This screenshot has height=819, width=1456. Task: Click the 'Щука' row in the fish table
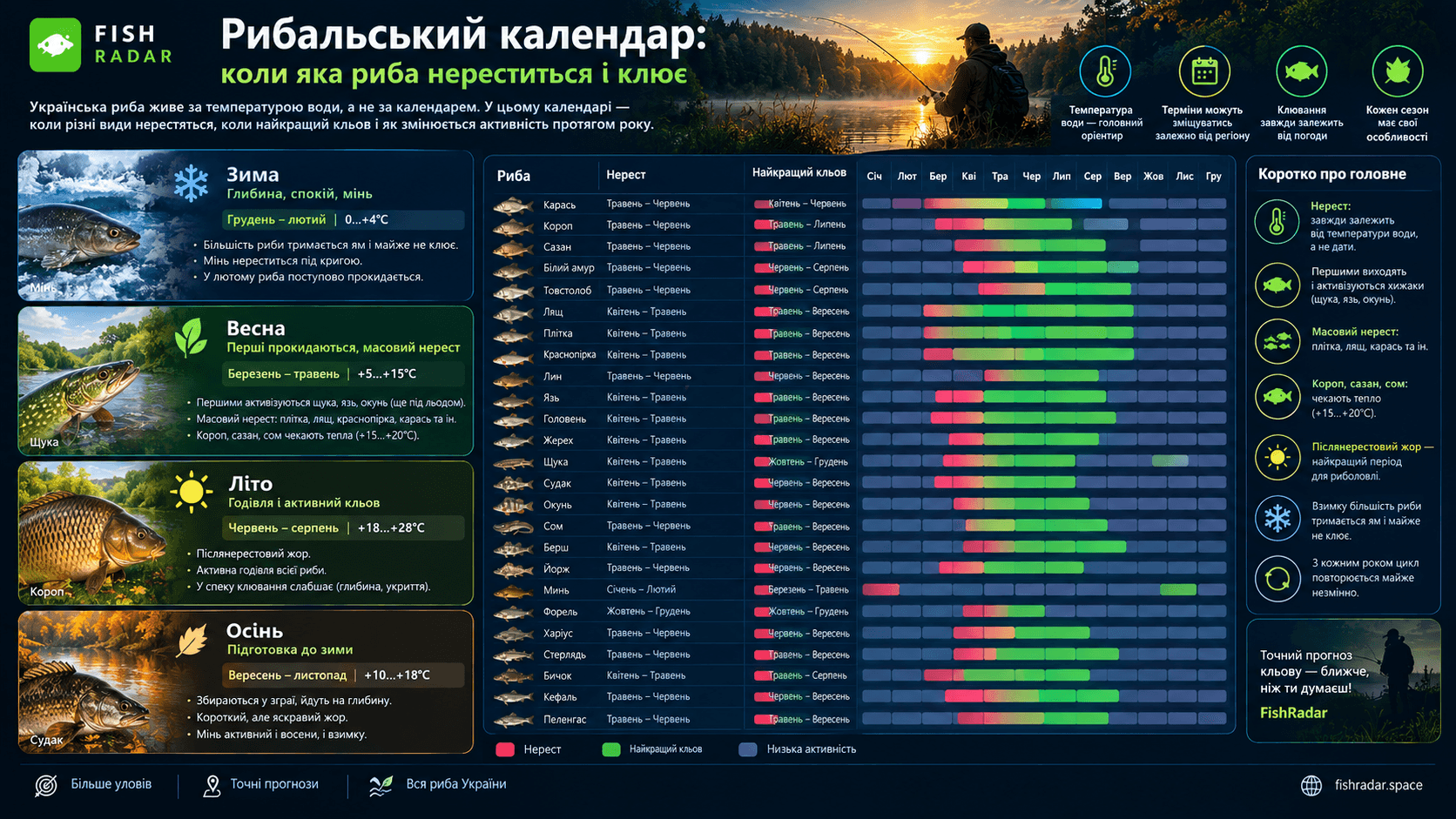point(859,461)
